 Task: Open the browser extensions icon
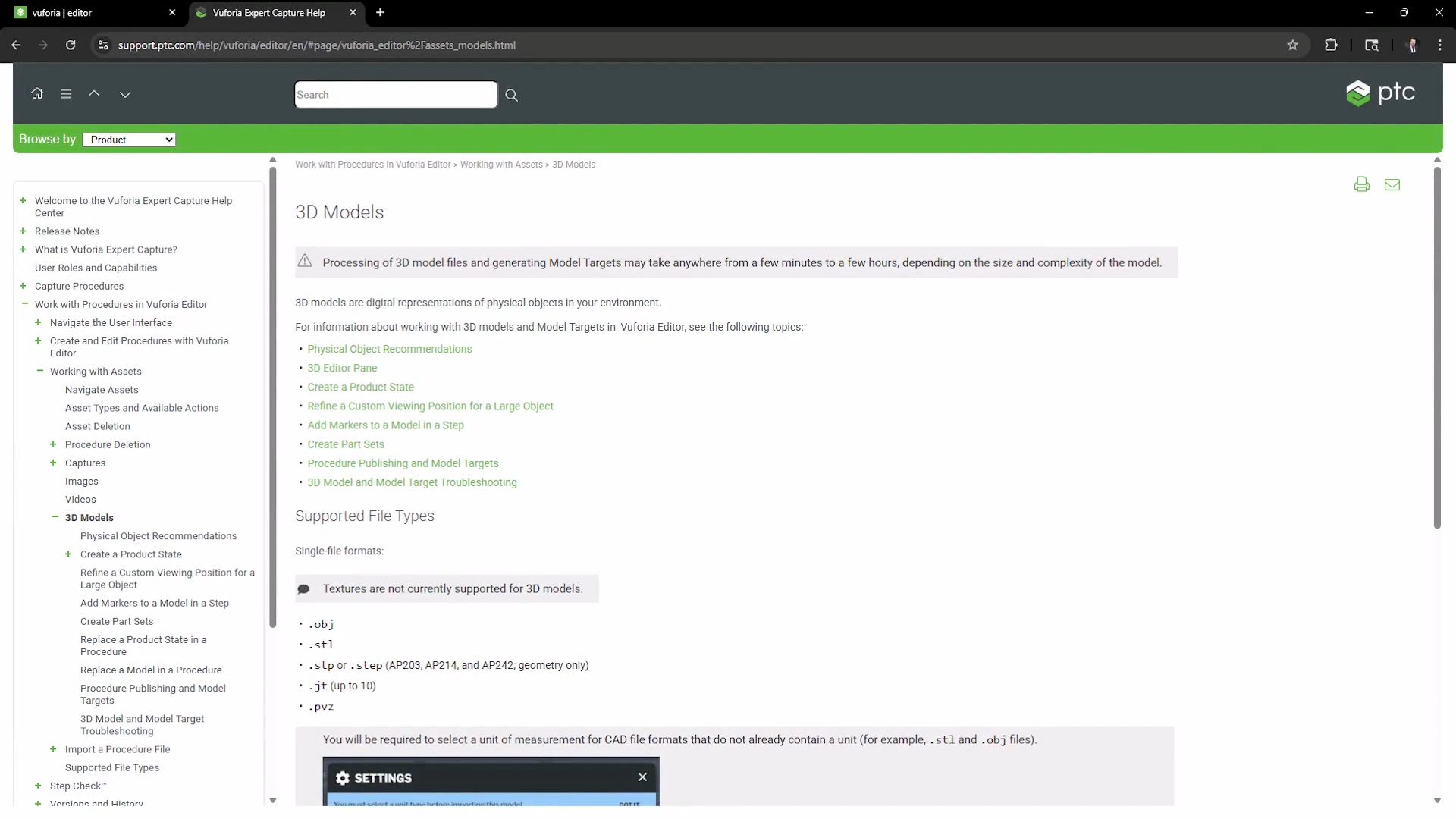(1331, 45)
